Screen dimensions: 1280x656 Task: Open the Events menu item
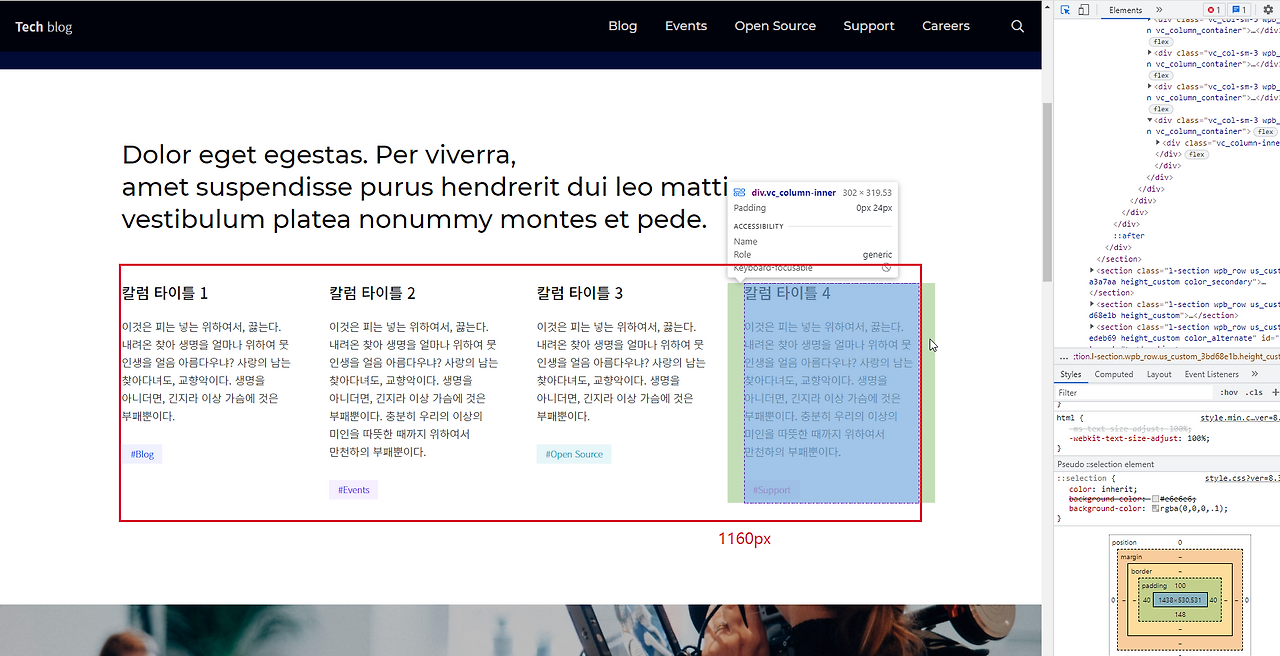point(686,26)
